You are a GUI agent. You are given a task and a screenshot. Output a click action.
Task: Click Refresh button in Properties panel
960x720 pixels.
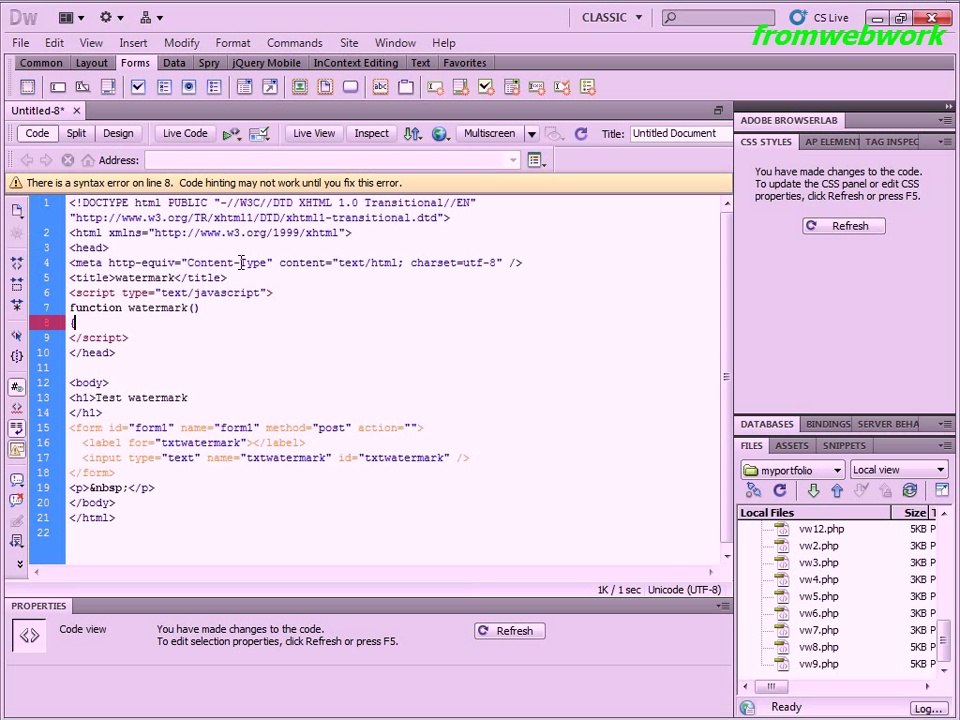pyautogui.click(x=509, y=631)
